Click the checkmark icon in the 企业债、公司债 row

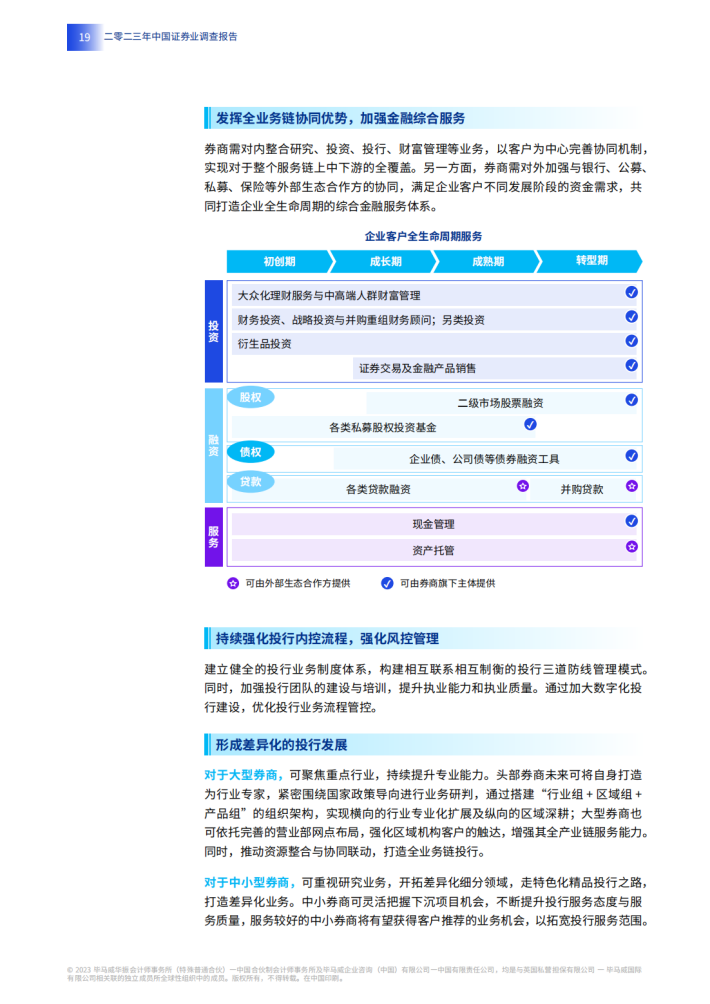631,455
